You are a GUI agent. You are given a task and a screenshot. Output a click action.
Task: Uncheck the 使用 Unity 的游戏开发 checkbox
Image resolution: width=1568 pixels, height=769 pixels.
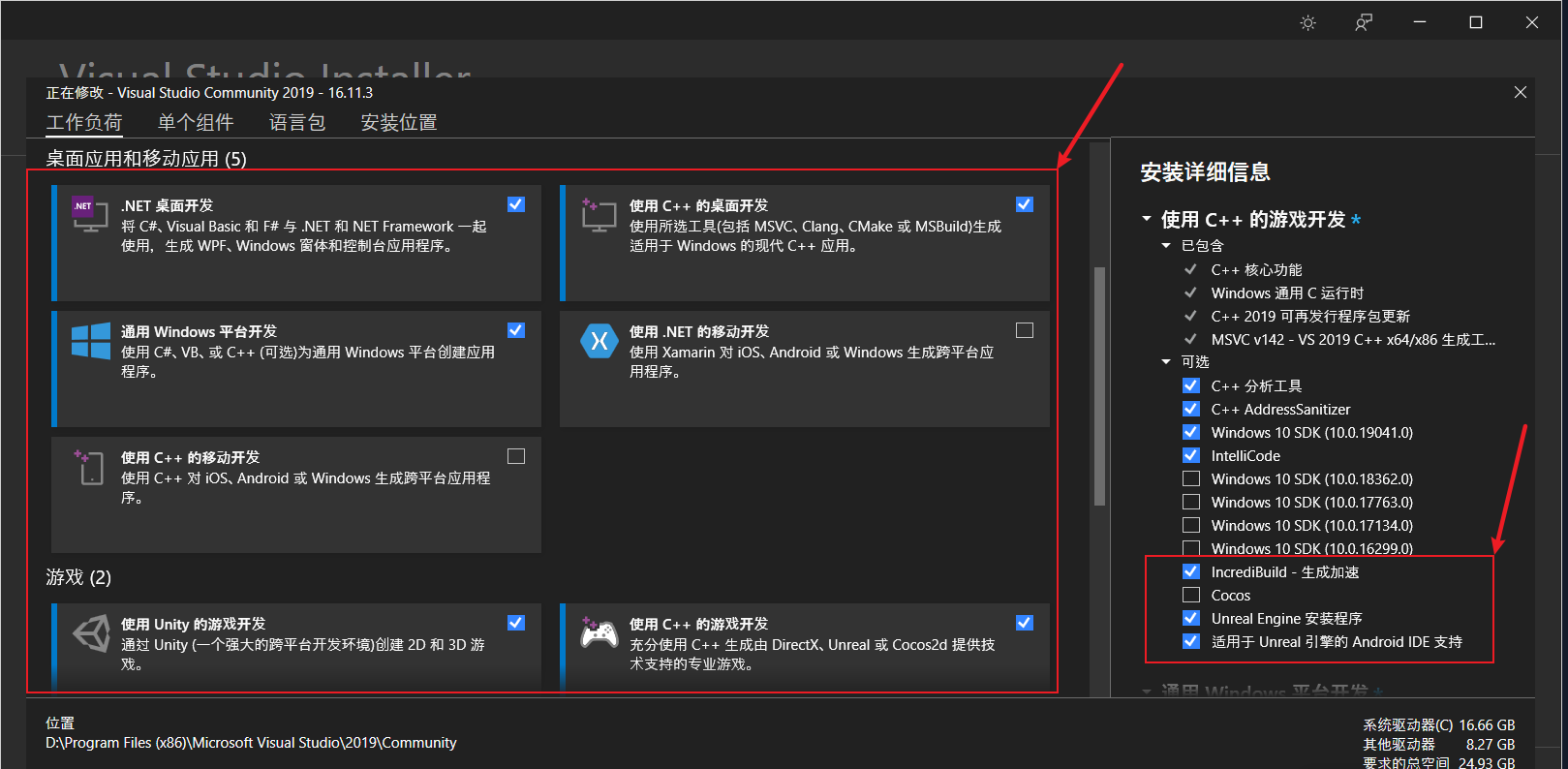click(x=516, y=623)
